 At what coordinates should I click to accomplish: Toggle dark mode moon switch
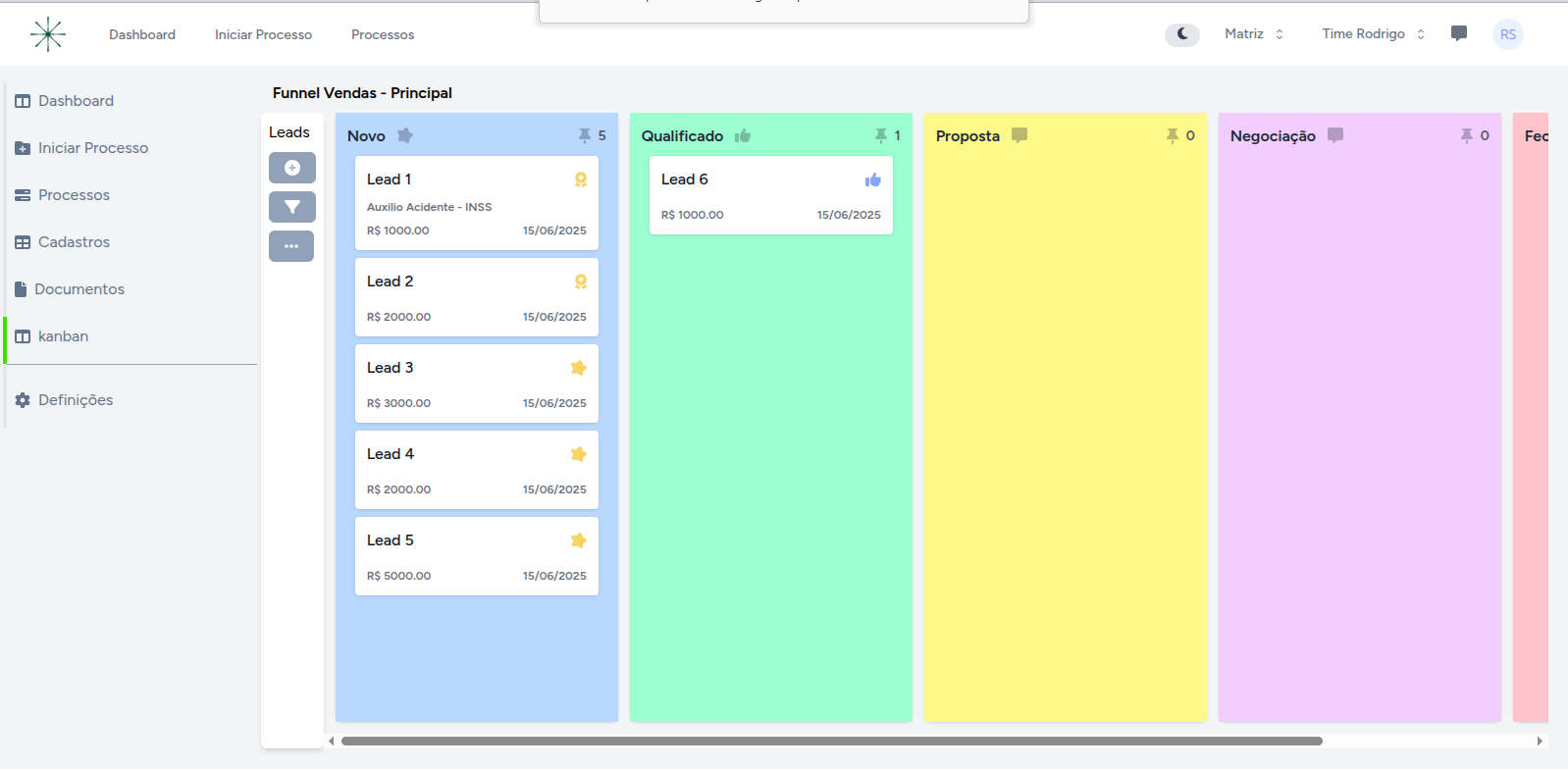[1182, 34]
